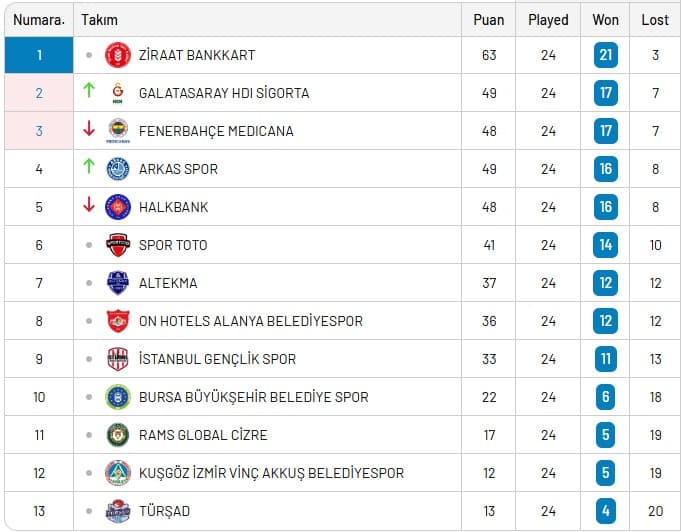Click the Ziraat Bankkart team logo
Image resolution: width=681 pixels, height=532 pixels.
pyautogui.click(x=118, y=55)
